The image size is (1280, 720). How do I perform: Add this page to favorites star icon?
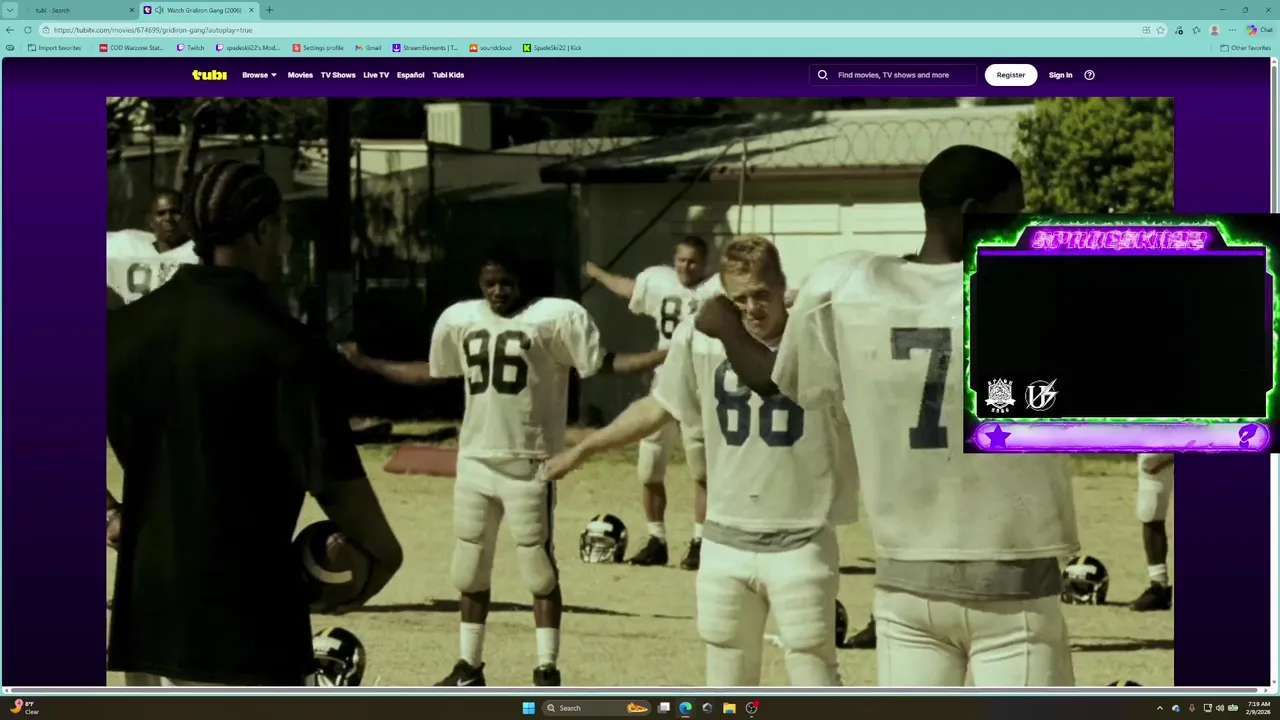tap(1161, 30)
